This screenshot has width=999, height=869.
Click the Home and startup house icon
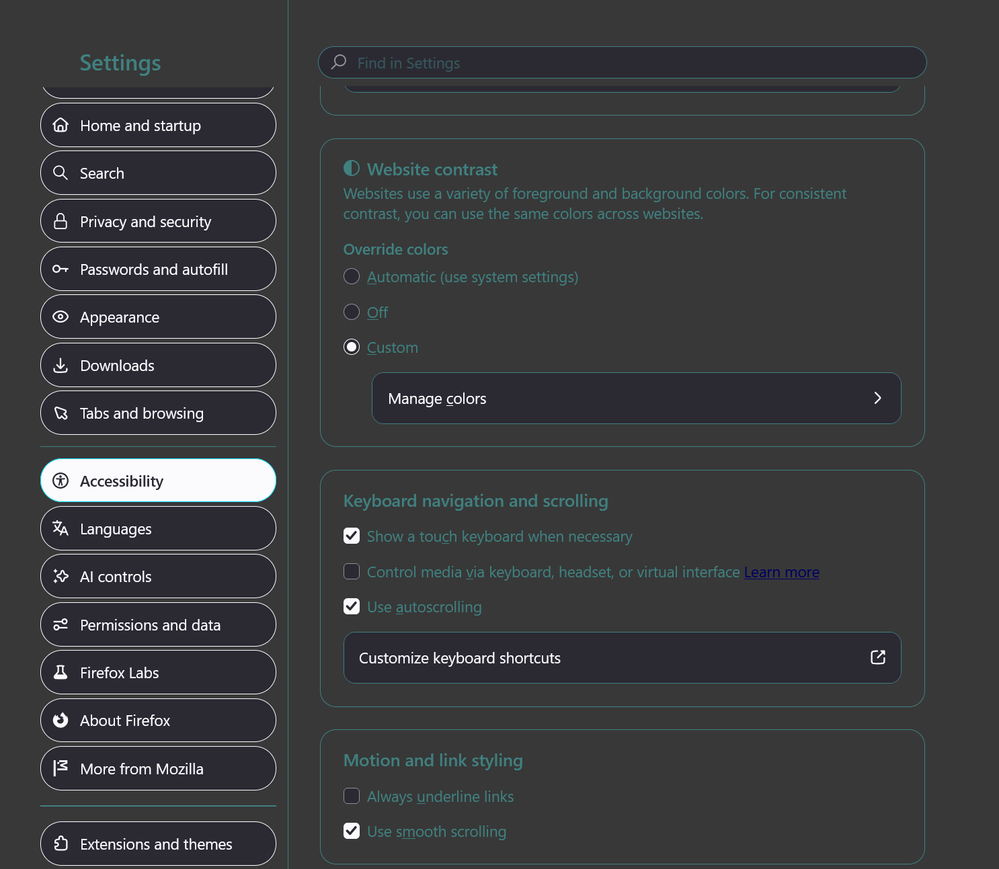tap(61, 125)
